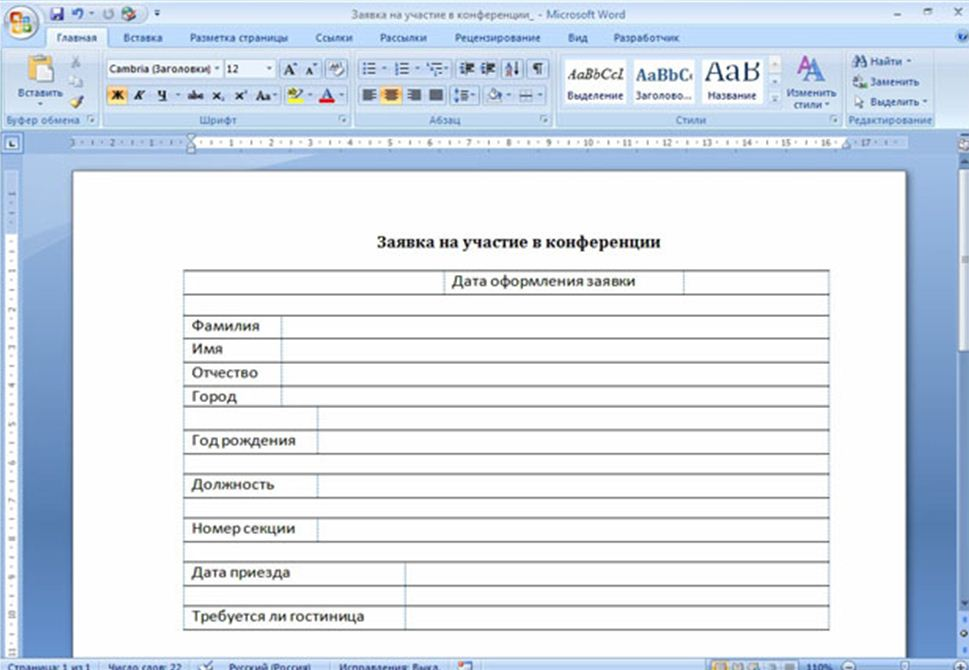Switch to the Рассылки tab
Viewport: 969px width, 670px height.
coord(403,38)
